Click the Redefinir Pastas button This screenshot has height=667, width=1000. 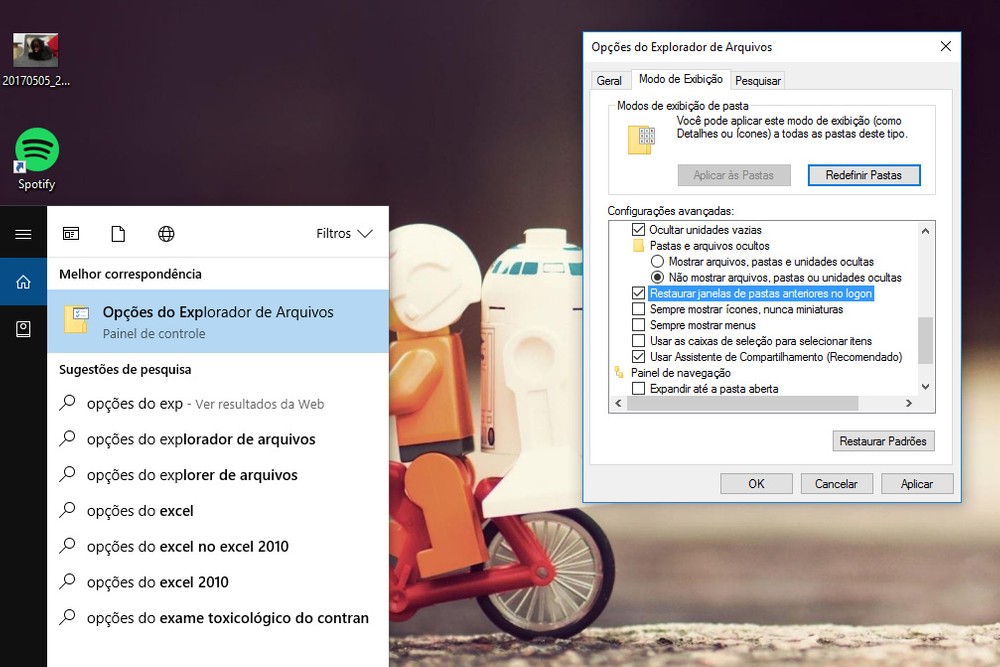(863, 175)
